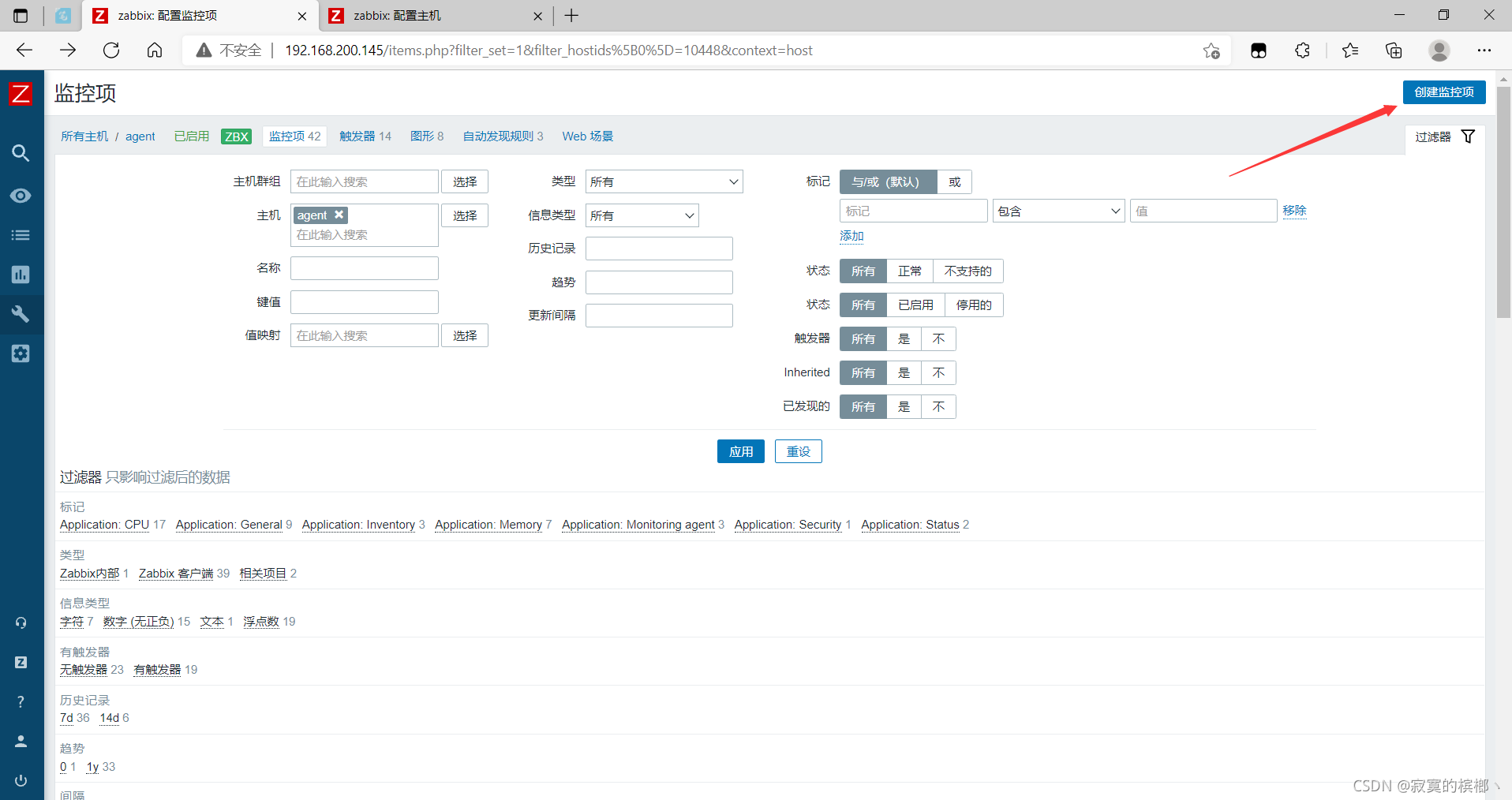
Task: Click 所有主机 breadcrumb link
Action: [84, 136]
